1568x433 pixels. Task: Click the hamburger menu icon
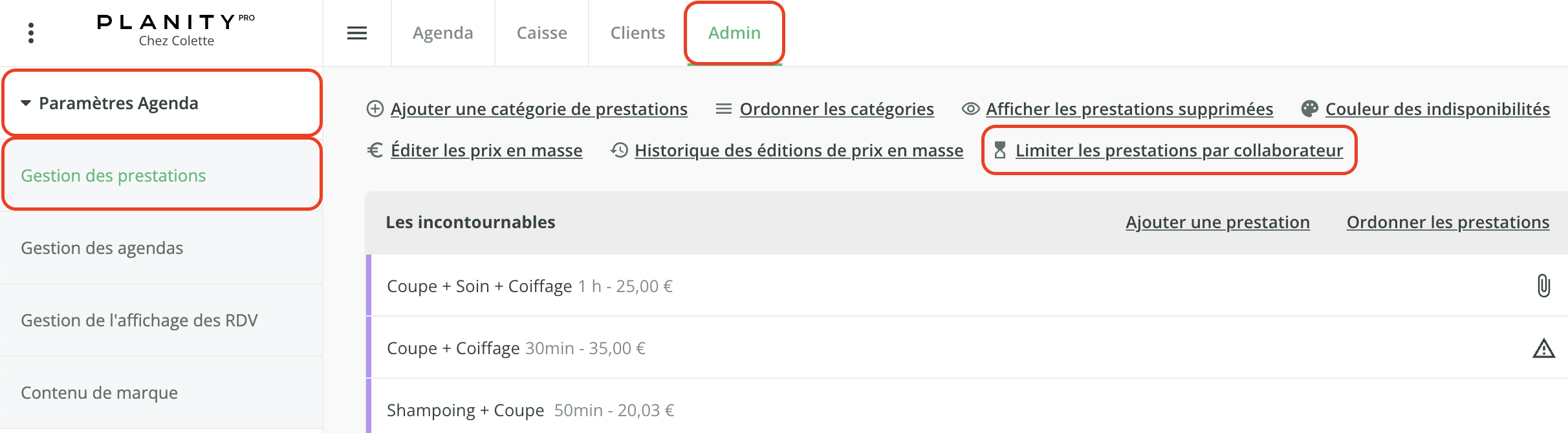point(357,33)
